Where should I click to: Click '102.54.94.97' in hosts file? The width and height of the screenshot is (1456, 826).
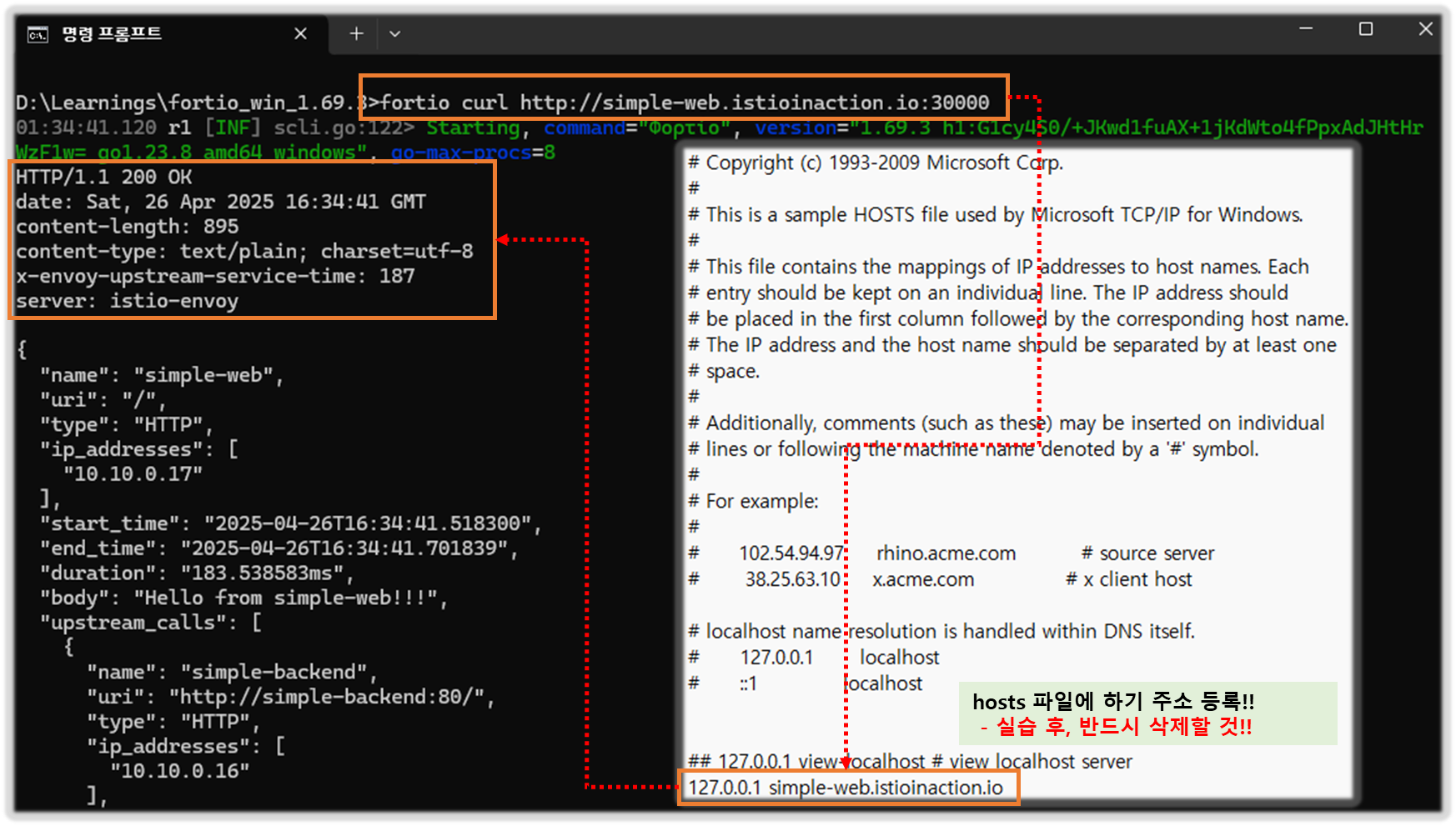pyautogui.click(x=791, y=553)
